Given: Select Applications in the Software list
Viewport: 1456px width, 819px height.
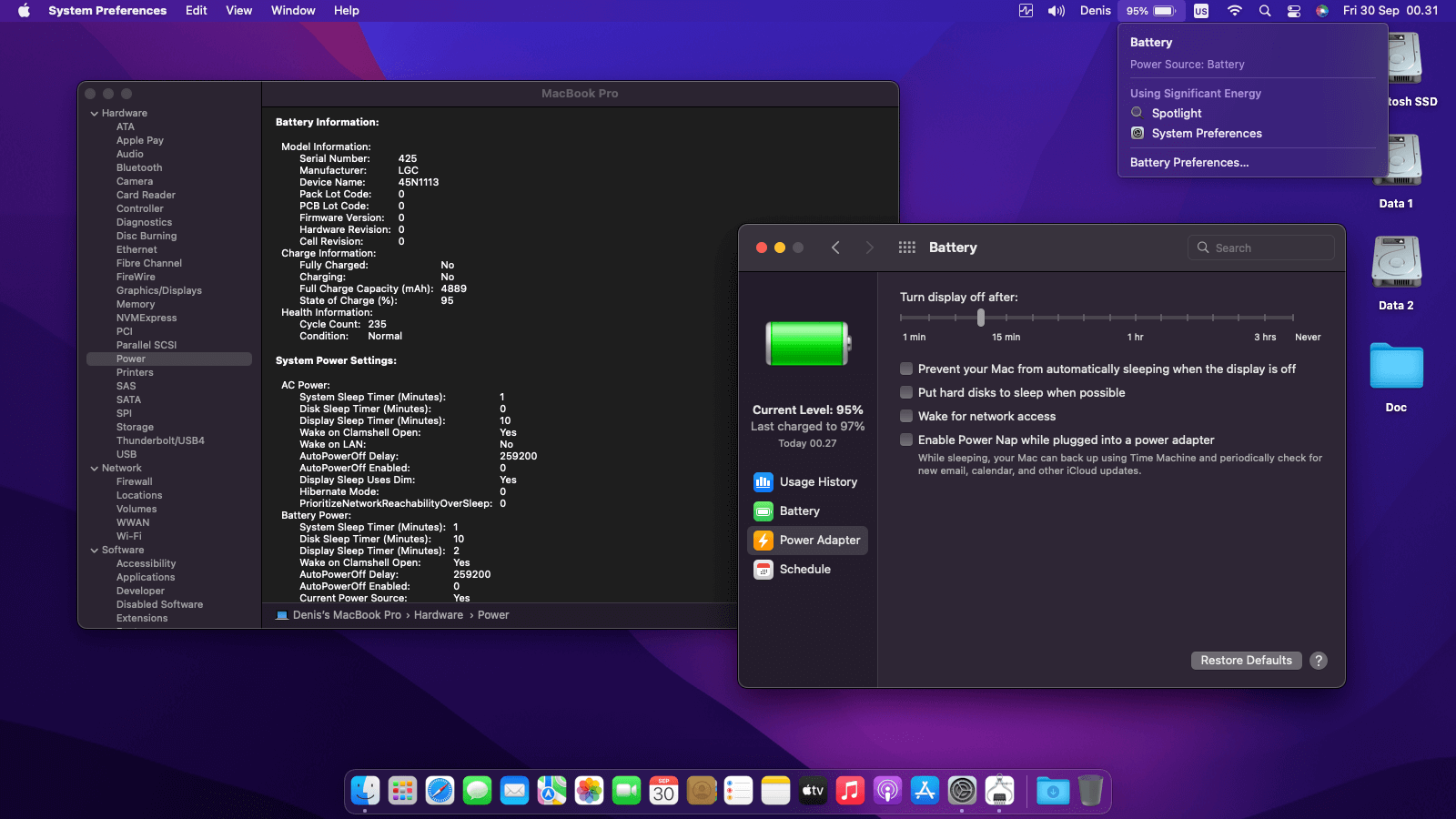Looking at the screenshot, I should coord(146,578).
